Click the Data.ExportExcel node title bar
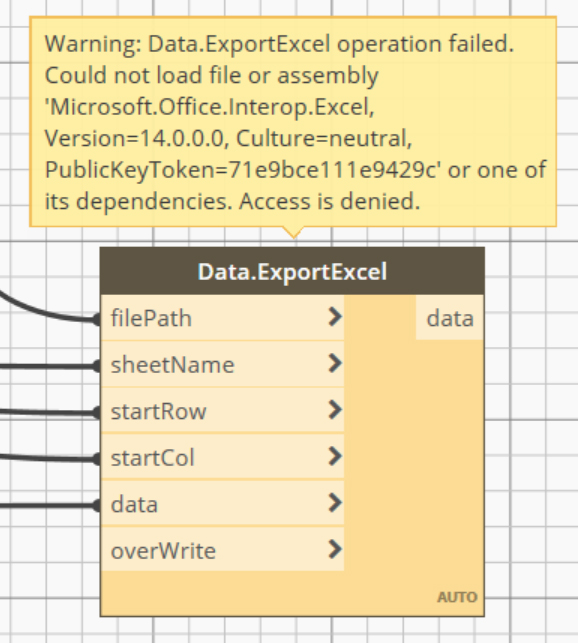578x643 pixels. [x=292, y=271]
